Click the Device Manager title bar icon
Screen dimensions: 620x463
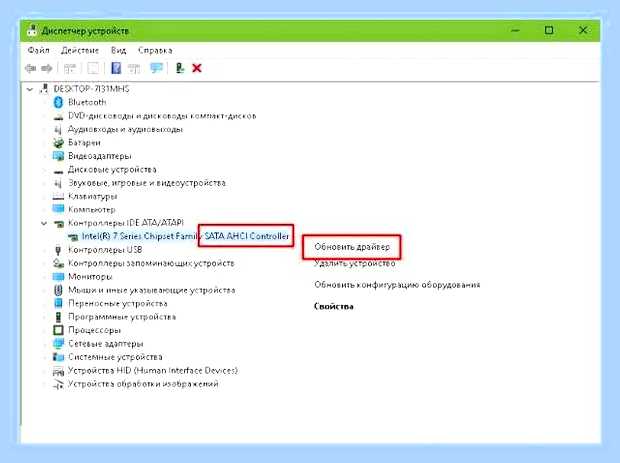pos(32,30)
